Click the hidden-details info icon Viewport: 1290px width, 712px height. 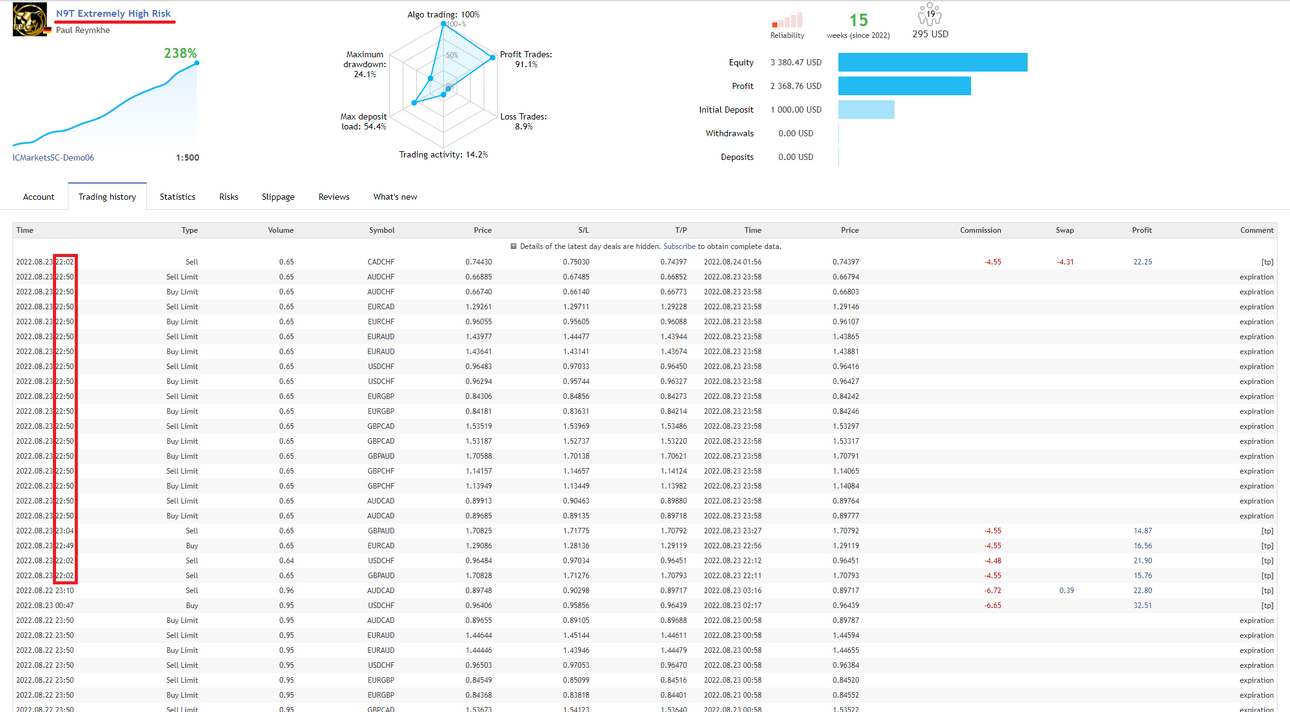pos(514,246)
